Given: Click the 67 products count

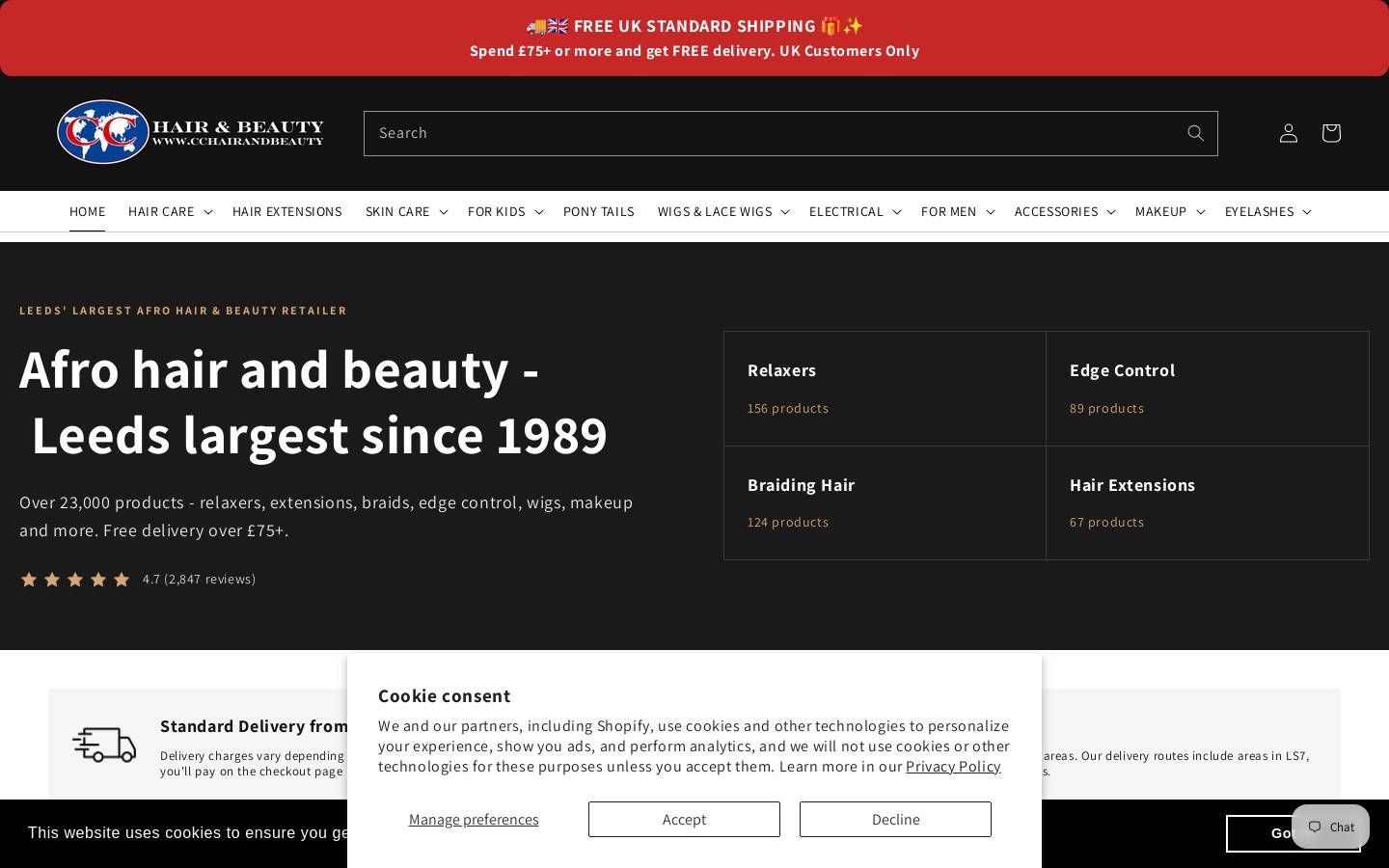Looking at the screenshot, I should coord(1106,522).
